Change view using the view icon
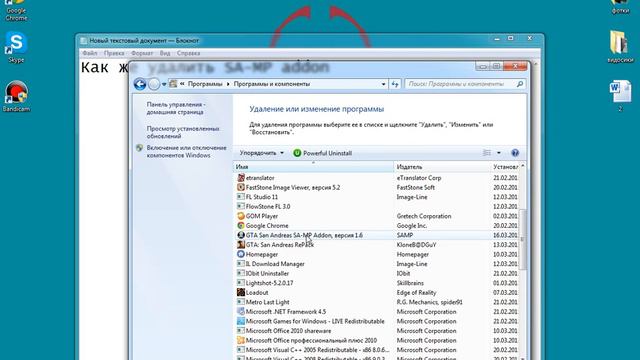This screenshot has width=640, height=360. pyautogui.click(x=487, y=153)
